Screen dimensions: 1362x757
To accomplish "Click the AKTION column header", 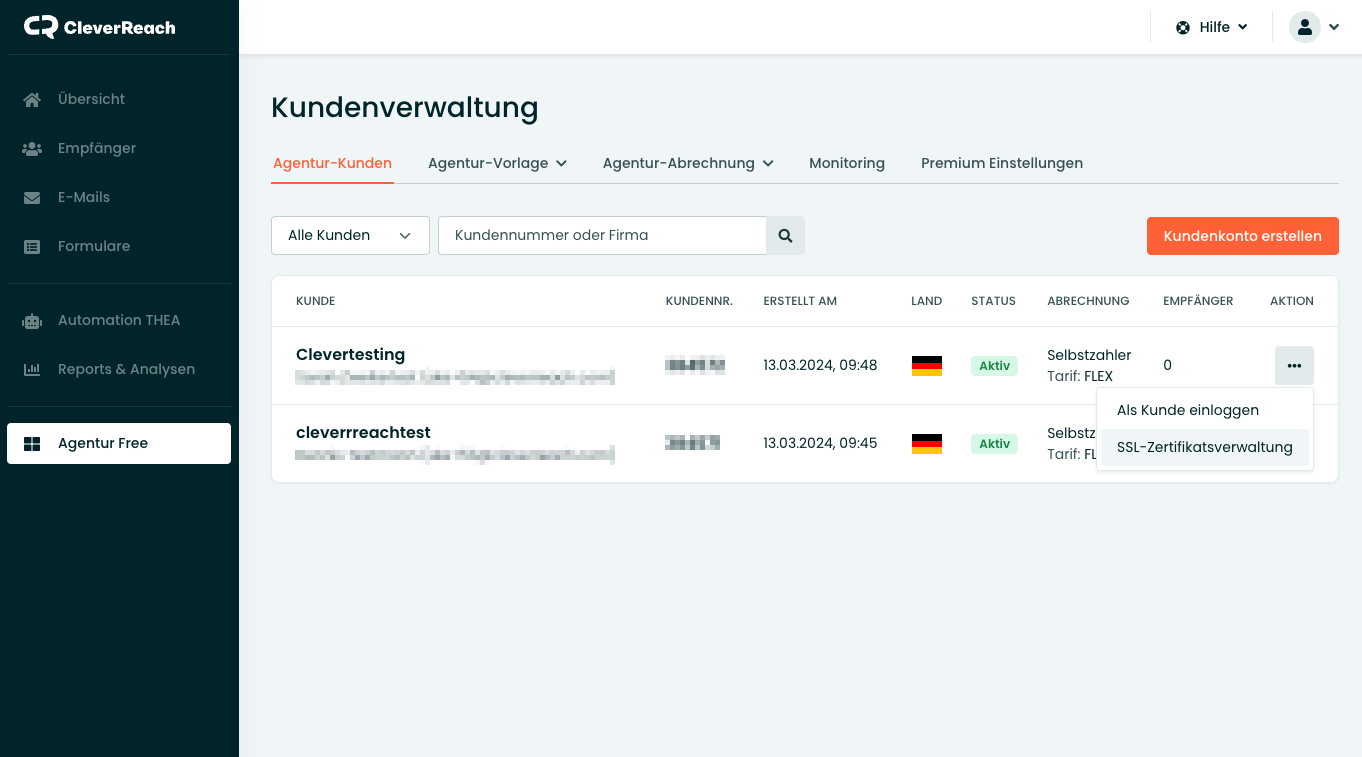I will click(x=1292, y=301).
